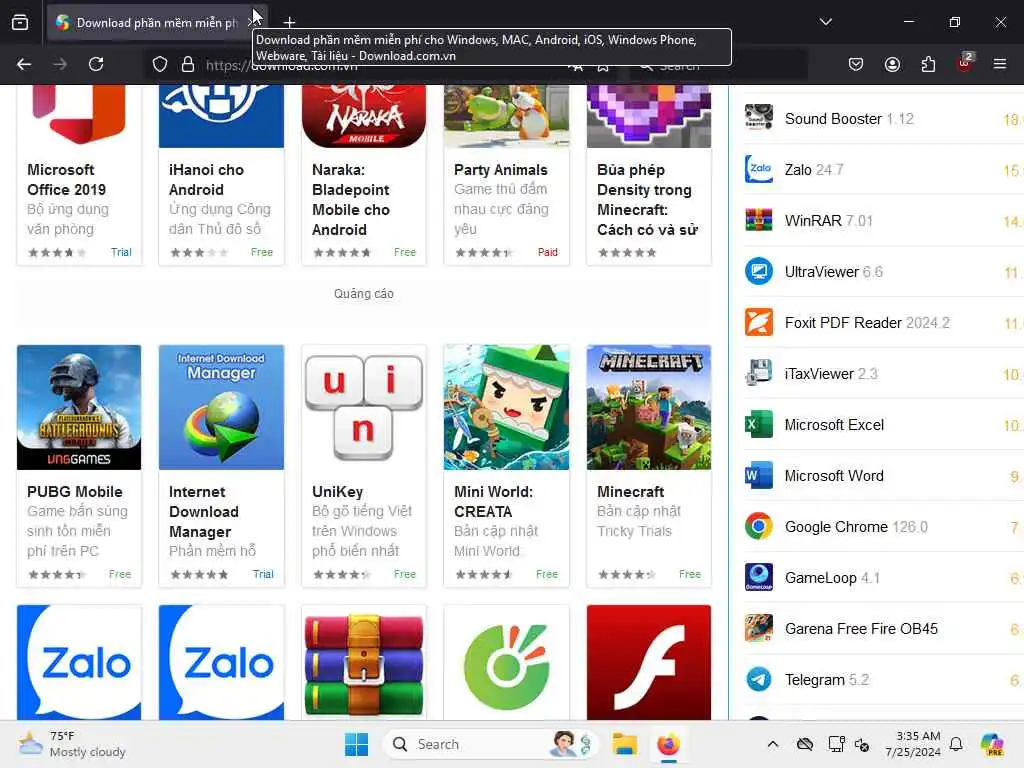
Task: Open the Mini World CREATA thumbnail
Action: tap(506, 408)
